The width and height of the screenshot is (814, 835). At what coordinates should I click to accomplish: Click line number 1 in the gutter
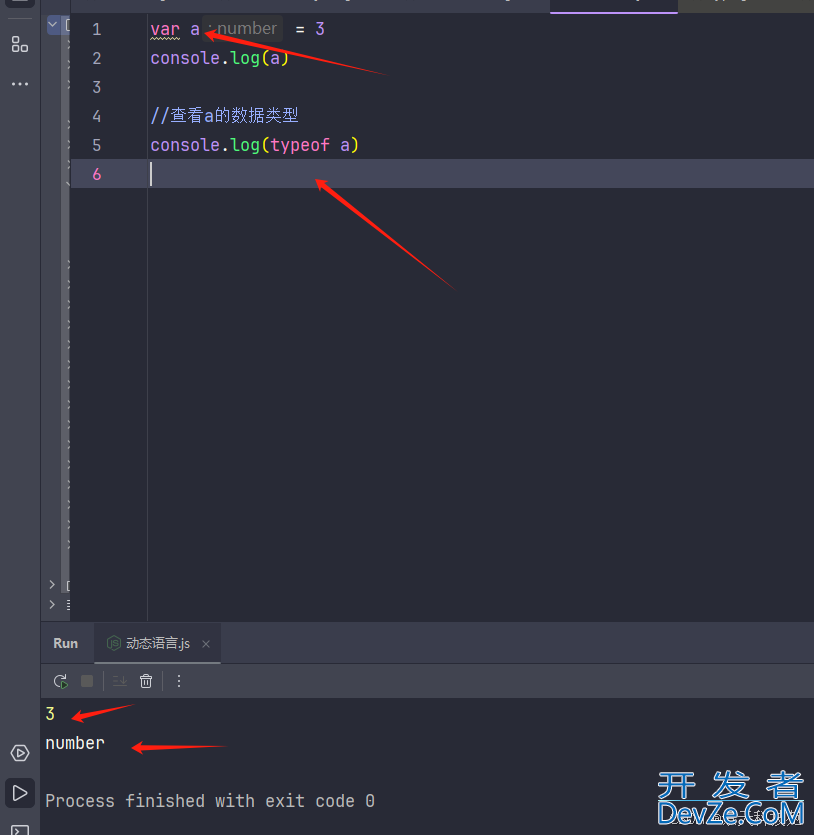96,29
